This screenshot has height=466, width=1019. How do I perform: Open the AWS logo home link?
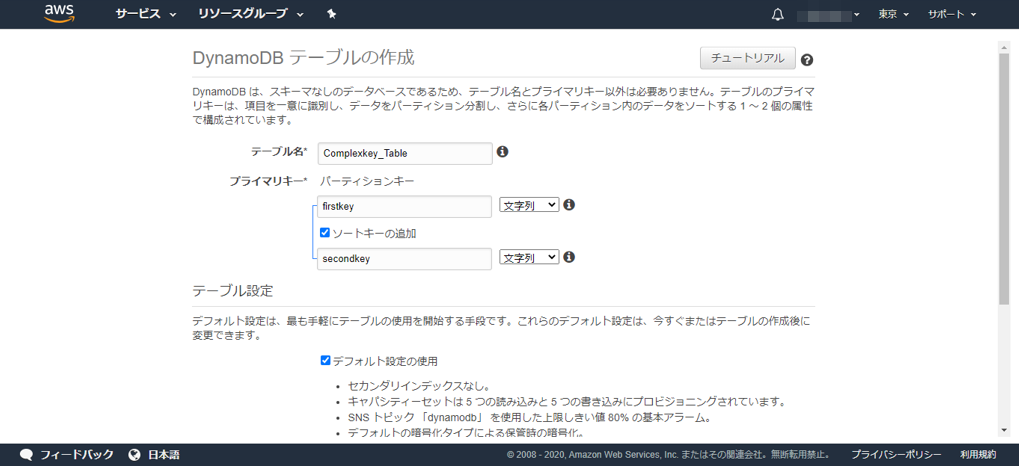tap(60, 14)
